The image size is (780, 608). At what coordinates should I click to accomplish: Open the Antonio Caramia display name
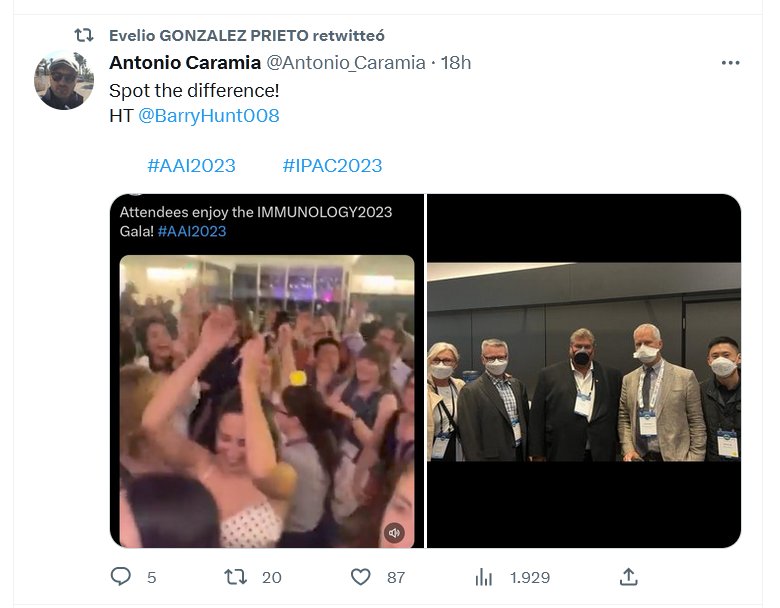click(x=184, y=63)
